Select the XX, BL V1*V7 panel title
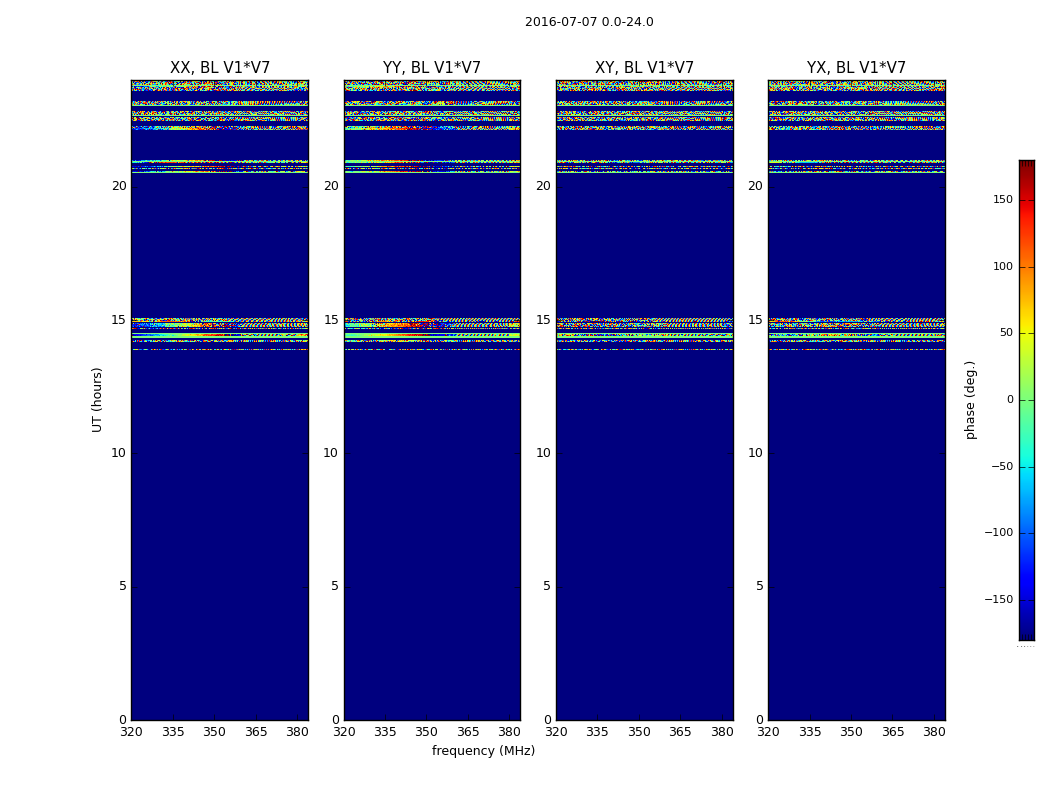This screenshot has width=1050, height=800. pos(220,68)
